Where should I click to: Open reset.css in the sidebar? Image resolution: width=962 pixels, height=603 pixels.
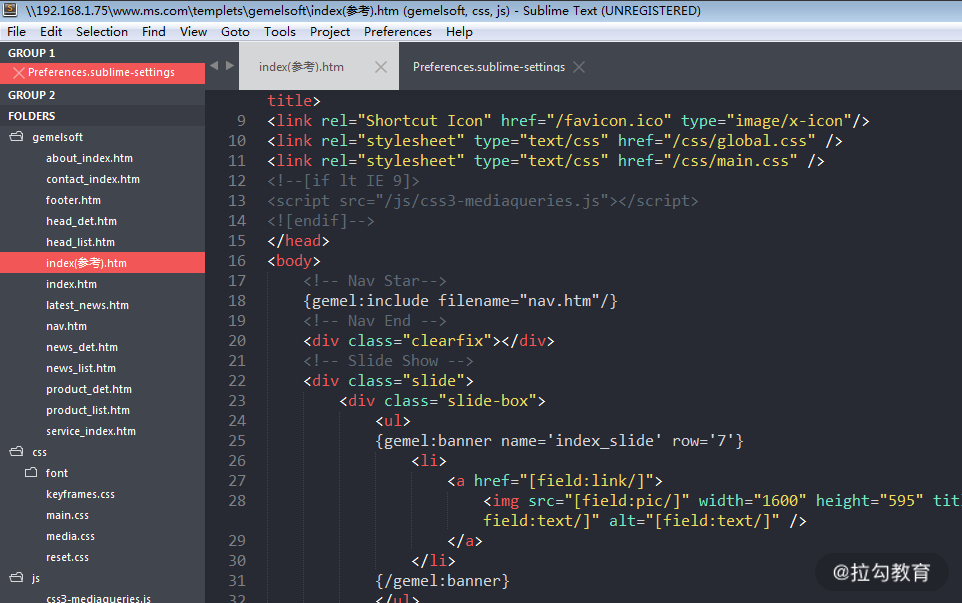pos(67,557)
